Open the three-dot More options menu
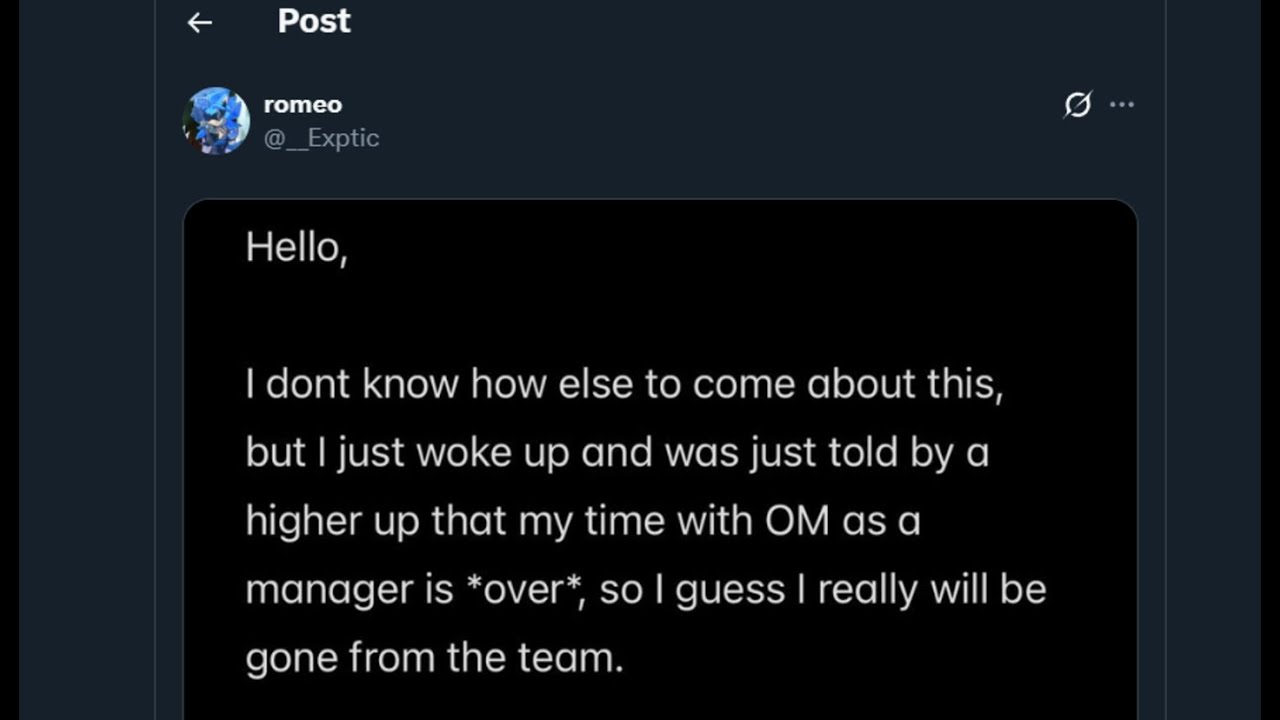 pyautogui.click(x=1122, y=104)
